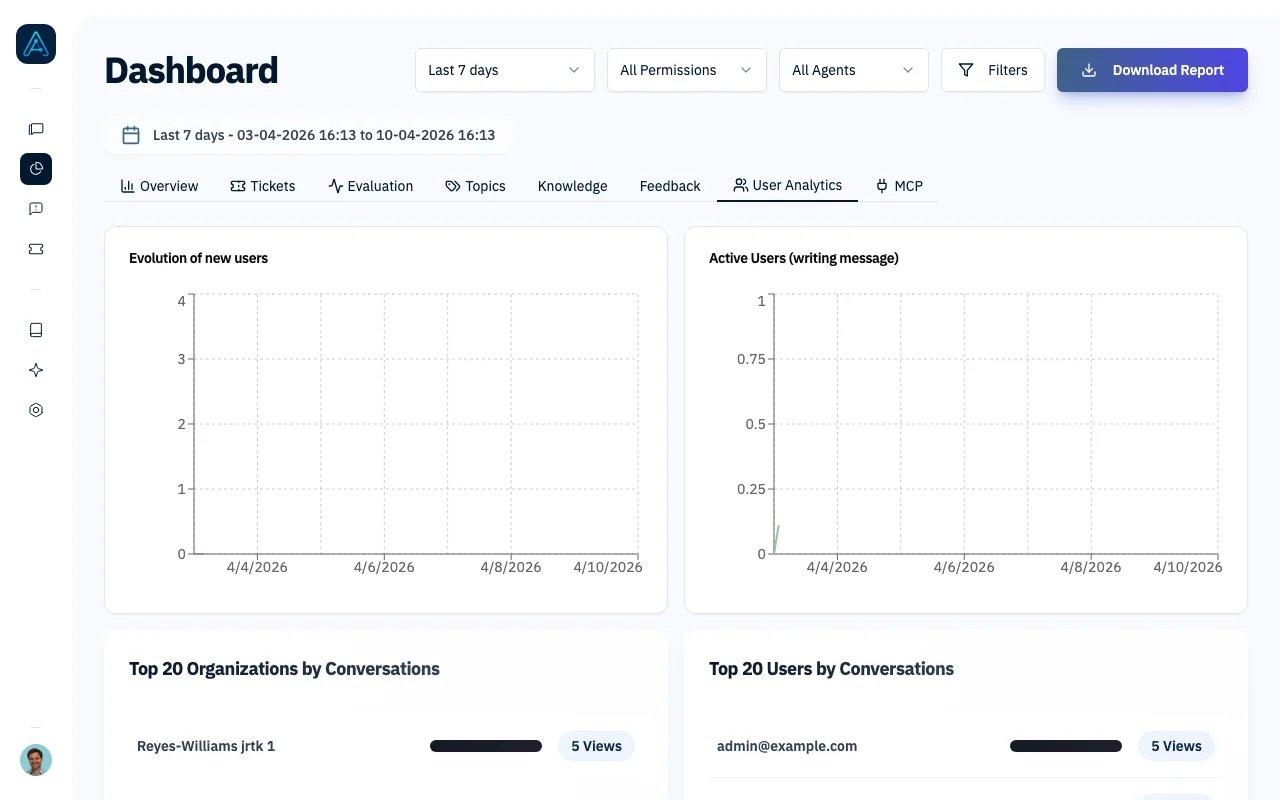Select the User Analytics tab
The image size is (1280, 800).
coord(788,185)
